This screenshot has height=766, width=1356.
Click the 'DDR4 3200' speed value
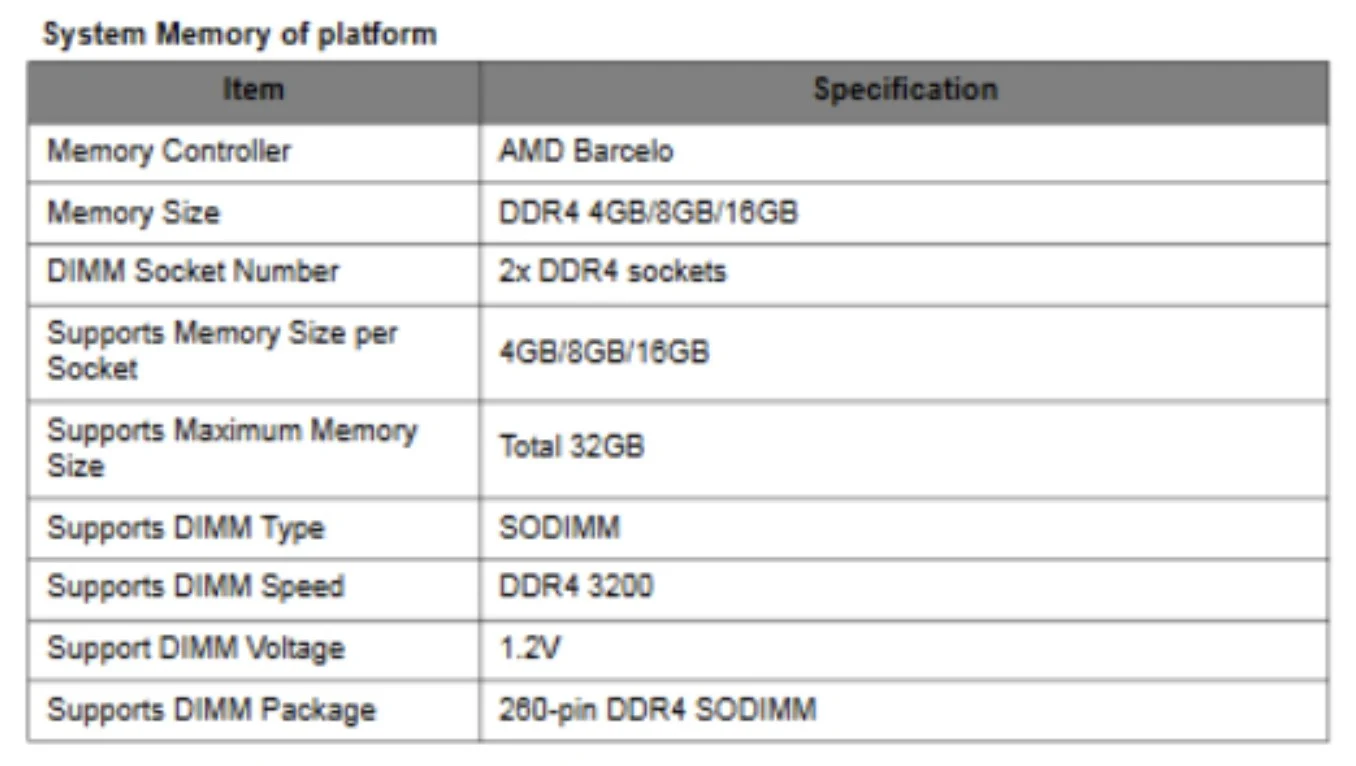point(575,586)
